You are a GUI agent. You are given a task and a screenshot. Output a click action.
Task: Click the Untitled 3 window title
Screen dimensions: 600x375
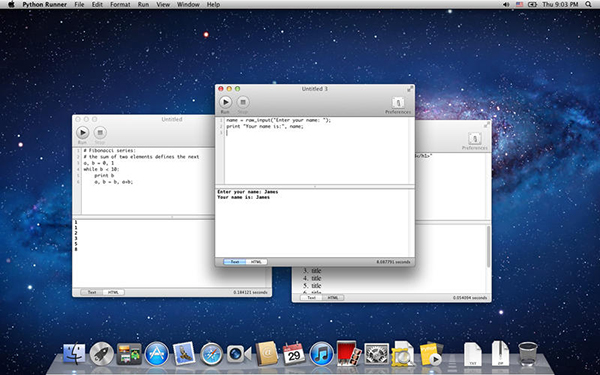point(315,89)
